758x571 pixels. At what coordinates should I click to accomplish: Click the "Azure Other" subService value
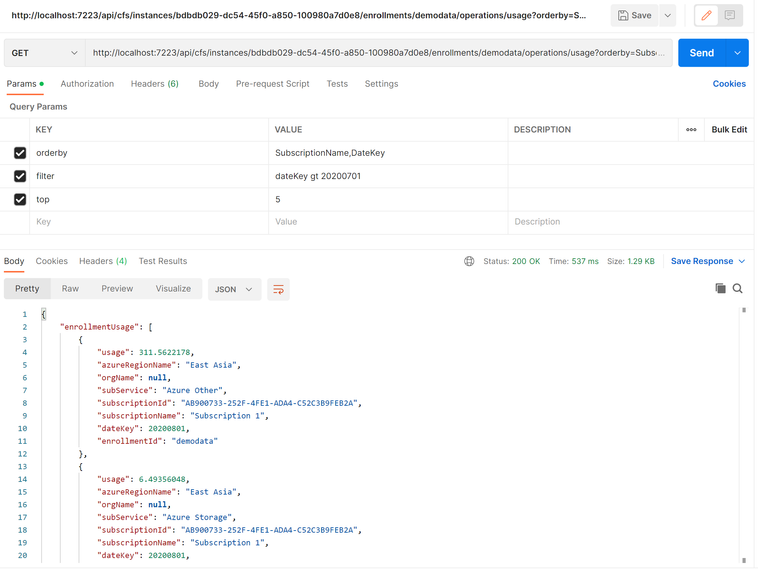click(192, 390)
